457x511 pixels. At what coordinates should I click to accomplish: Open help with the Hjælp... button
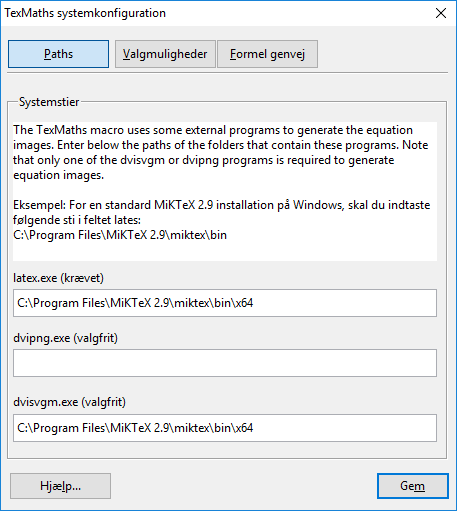(60, 486)
